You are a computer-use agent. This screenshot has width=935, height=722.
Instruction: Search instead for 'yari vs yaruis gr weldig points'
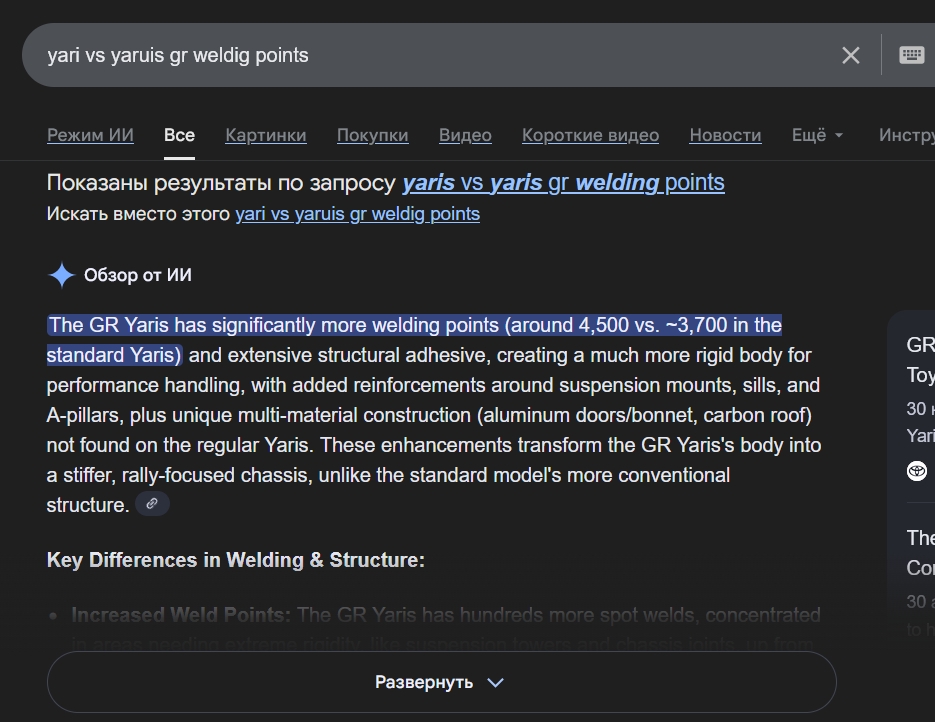click(357, 214)
